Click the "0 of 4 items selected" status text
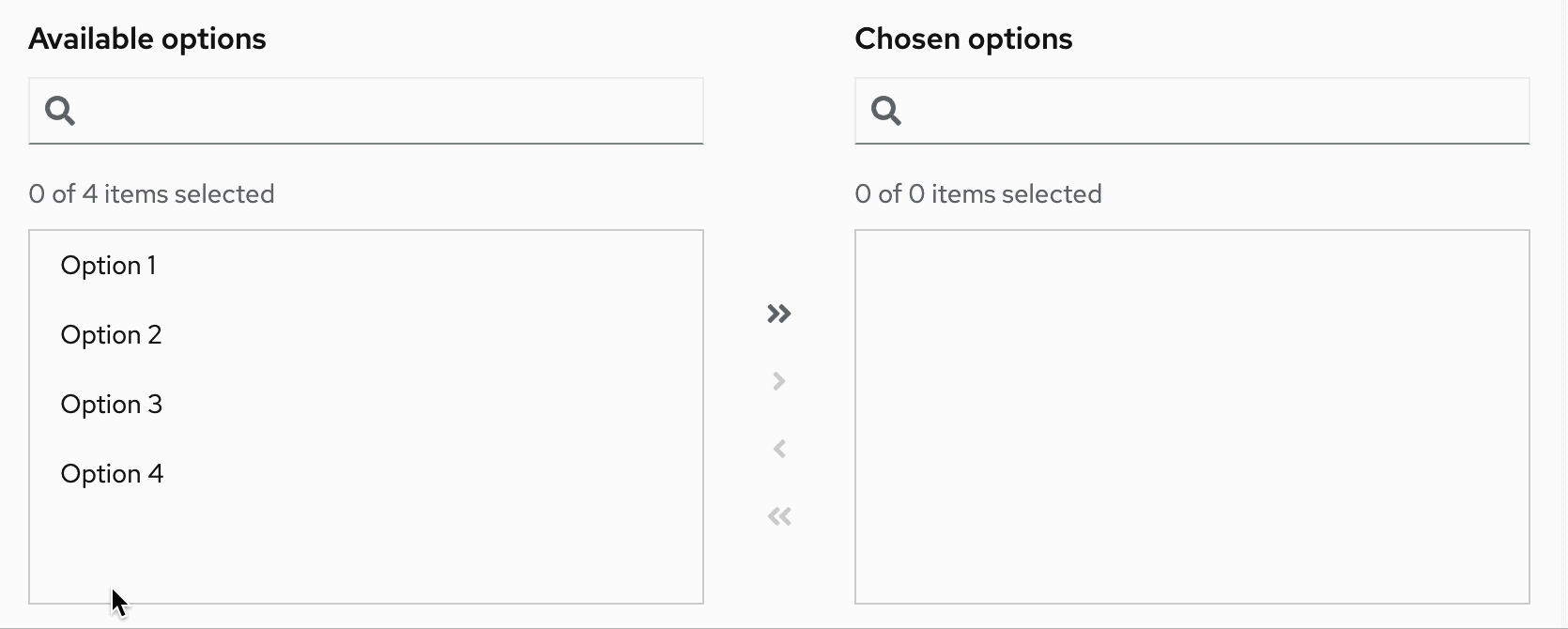 point(151,194)
